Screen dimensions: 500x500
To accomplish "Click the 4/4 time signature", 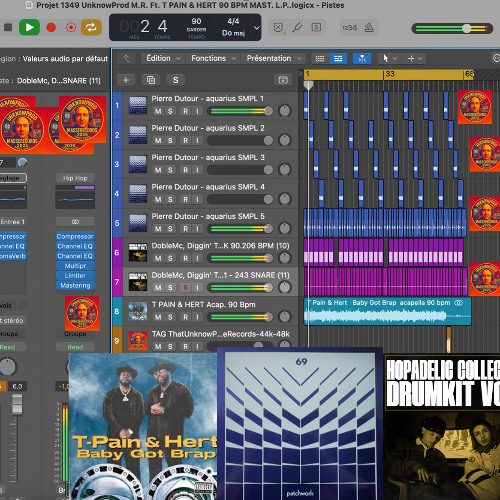I will [233, 21].
